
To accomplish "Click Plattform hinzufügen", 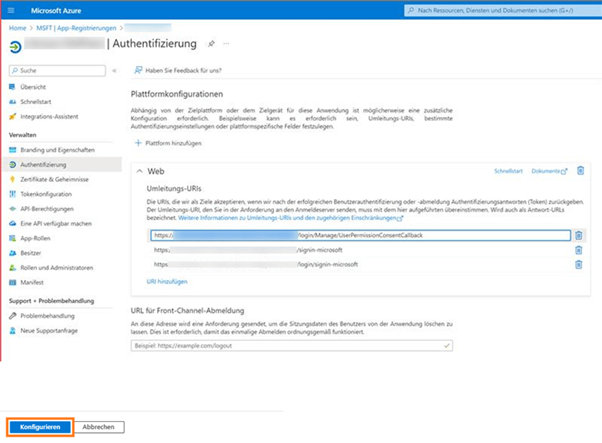I will pyautogui.click(x=168, y=143).
